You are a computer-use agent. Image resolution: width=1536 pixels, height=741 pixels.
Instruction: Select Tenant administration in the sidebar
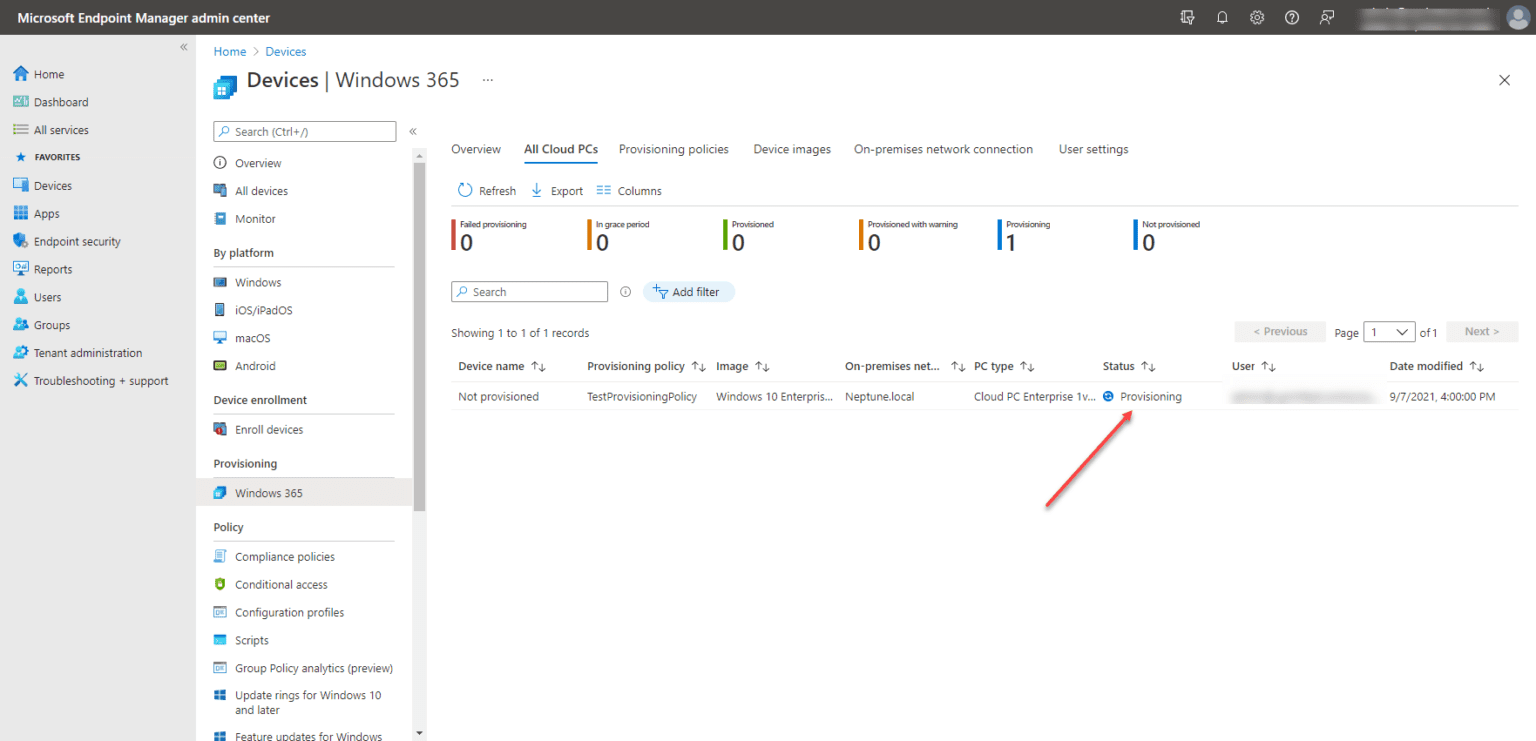click(x=87, y=352)
